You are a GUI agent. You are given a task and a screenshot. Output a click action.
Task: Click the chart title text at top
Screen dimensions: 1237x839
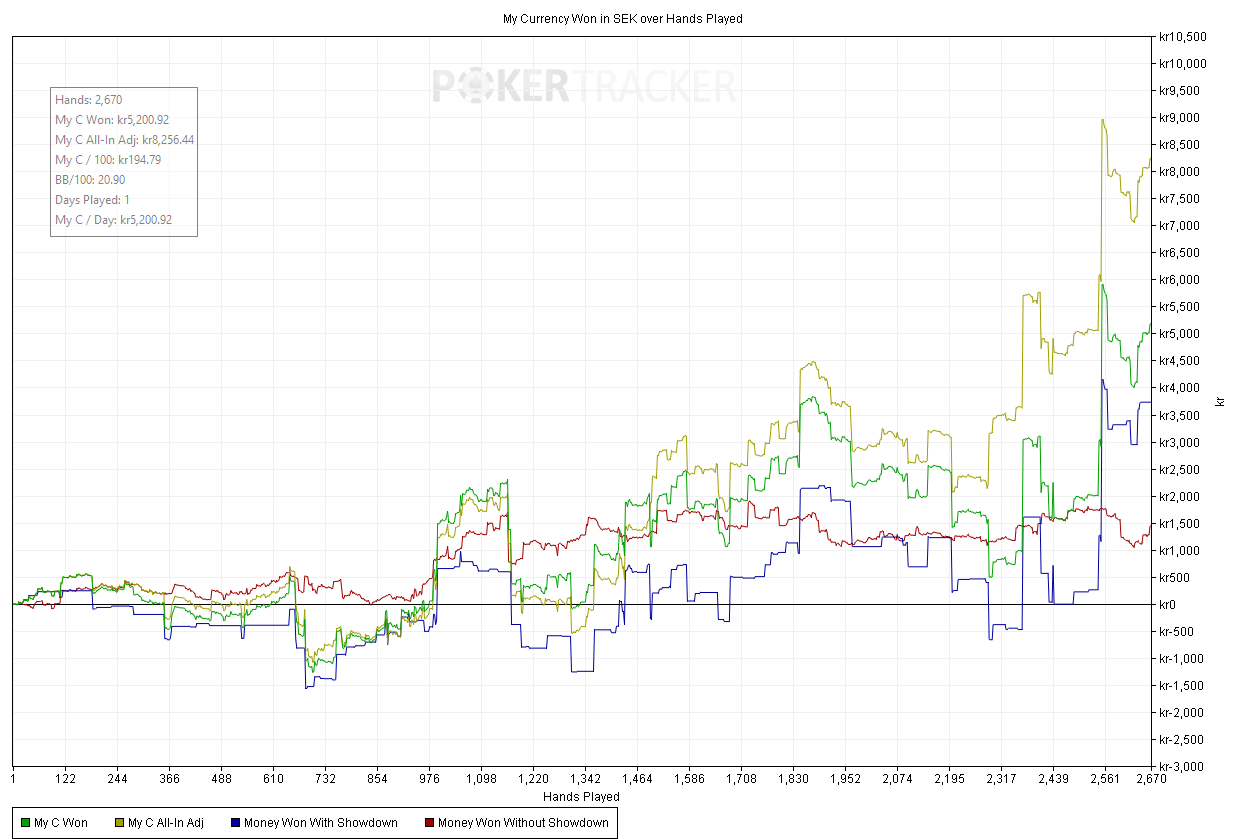pyautogui.click(x=621, y=18)
